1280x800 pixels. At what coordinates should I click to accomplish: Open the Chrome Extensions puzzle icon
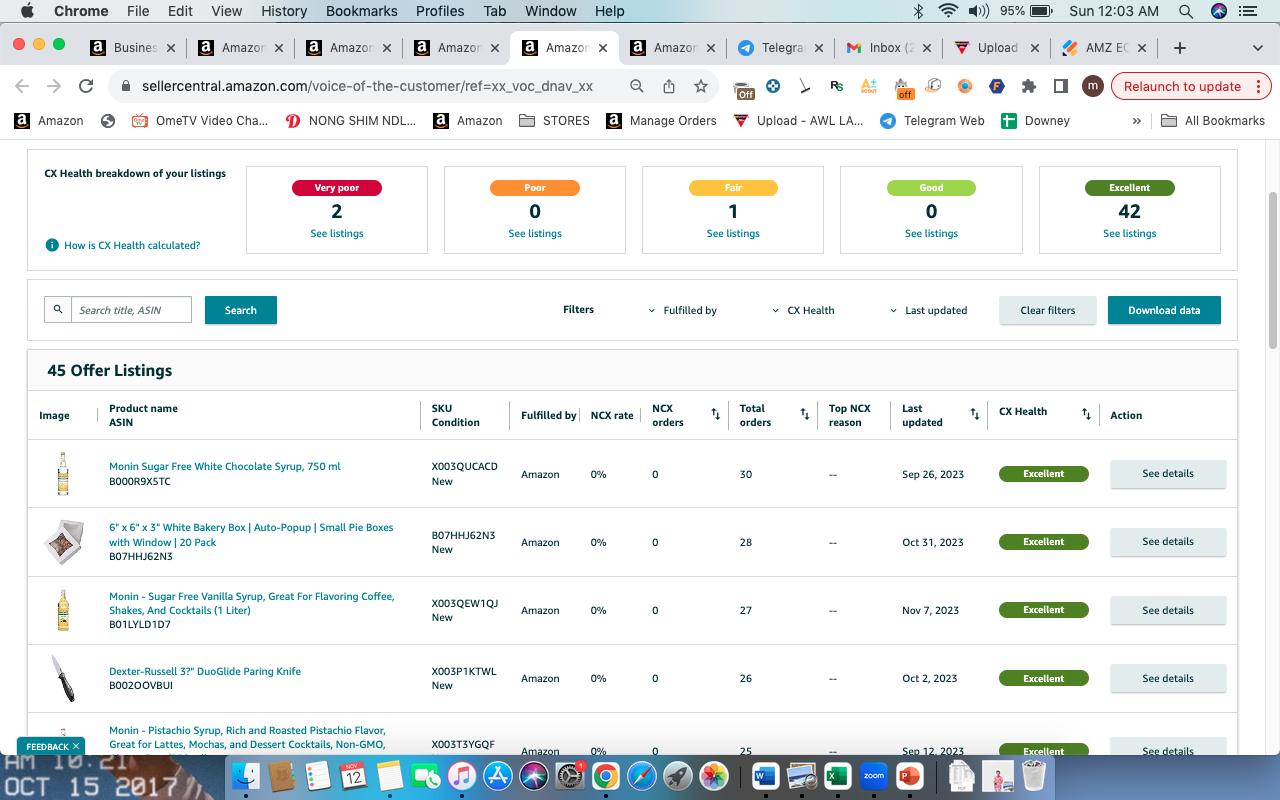1028,86
